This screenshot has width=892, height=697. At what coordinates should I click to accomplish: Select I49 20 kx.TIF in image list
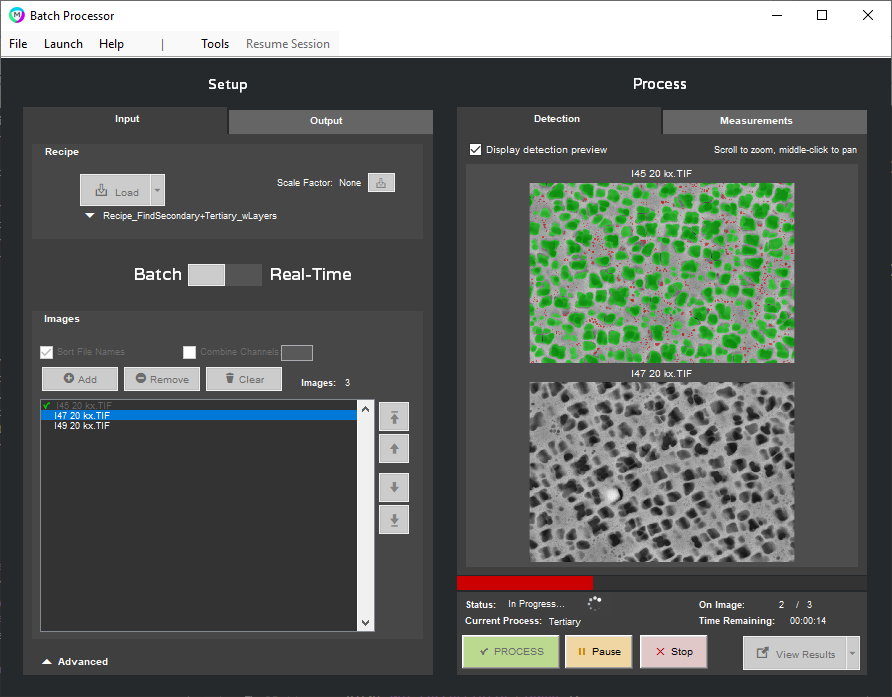82,426
